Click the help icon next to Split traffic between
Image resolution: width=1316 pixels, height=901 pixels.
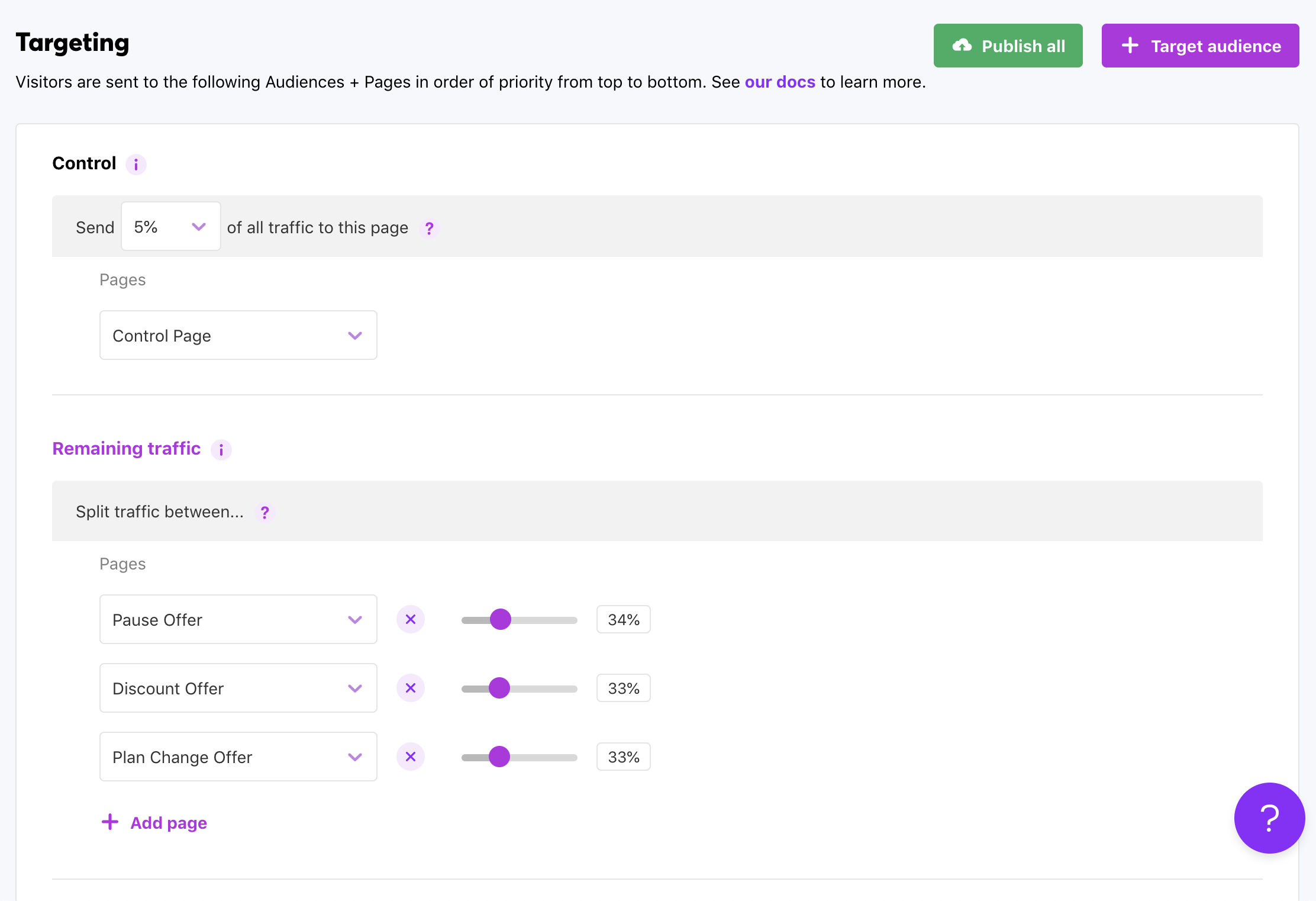(265, 512)
